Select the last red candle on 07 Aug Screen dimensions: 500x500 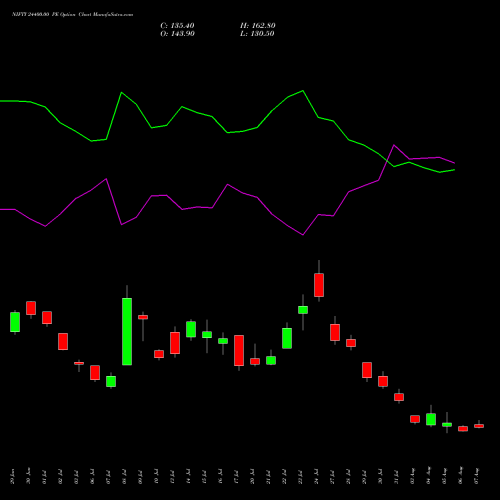point(479,426)
